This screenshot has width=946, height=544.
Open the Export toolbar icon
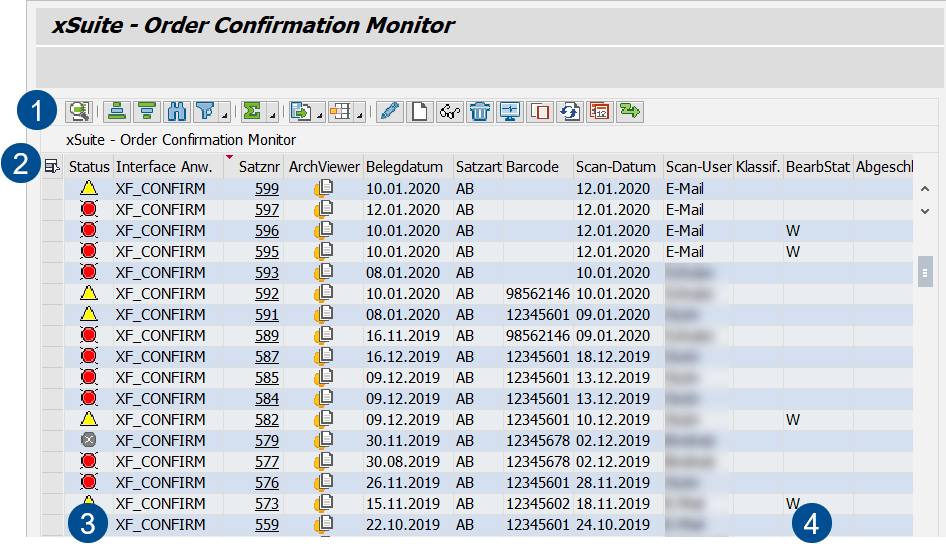pyautogui.click(x=300, y=112)
